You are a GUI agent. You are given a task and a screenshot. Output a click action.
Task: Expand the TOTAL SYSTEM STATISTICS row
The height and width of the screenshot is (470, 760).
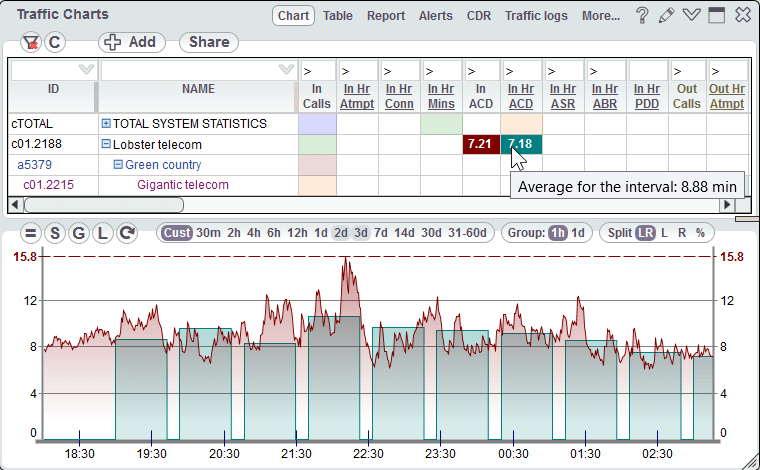(x=106, y=124)
